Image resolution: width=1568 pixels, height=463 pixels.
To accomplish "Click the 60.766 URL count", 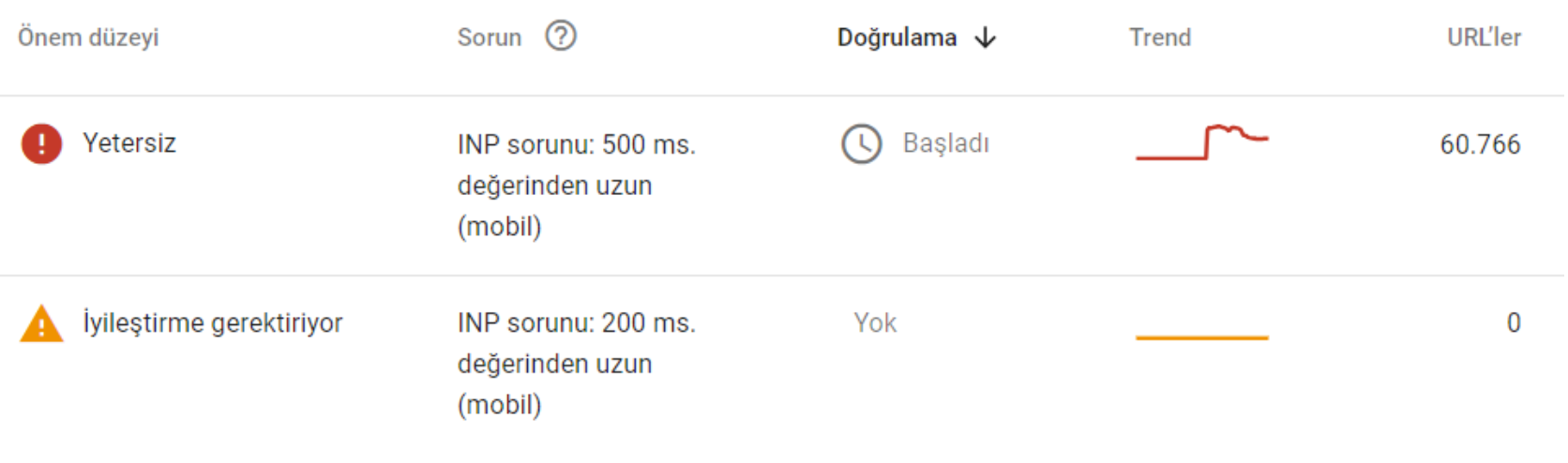I will [1480, 144].
